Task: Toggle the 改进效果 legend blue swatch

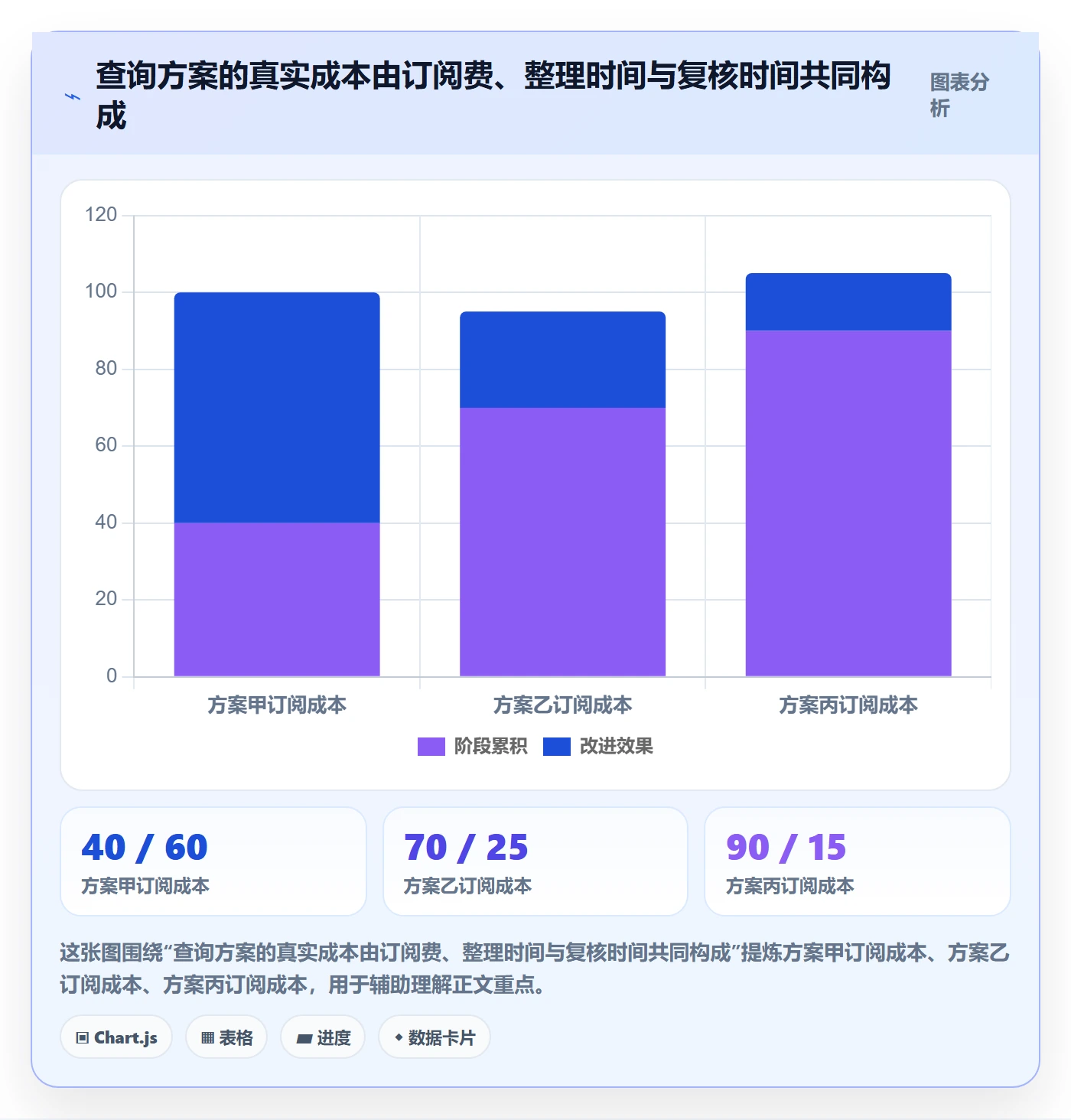Action: (556, 747)
